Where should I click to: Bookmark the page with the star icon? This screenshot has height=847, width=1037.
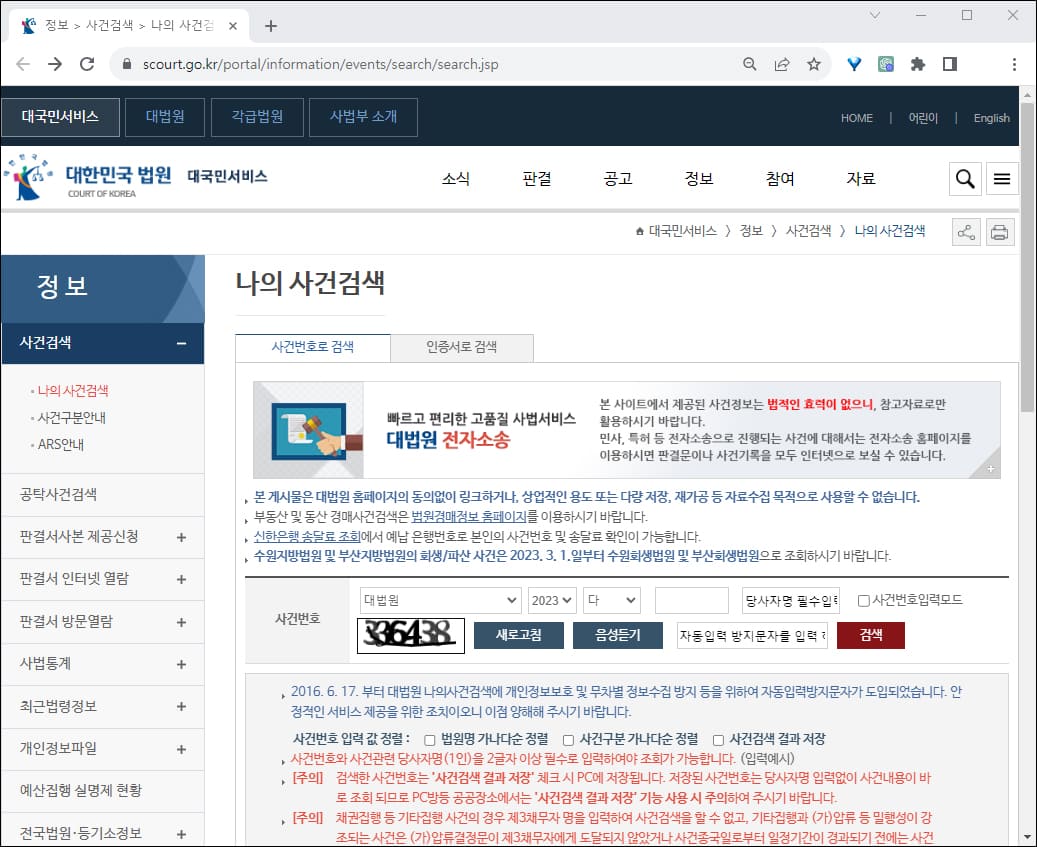point(815,63)
